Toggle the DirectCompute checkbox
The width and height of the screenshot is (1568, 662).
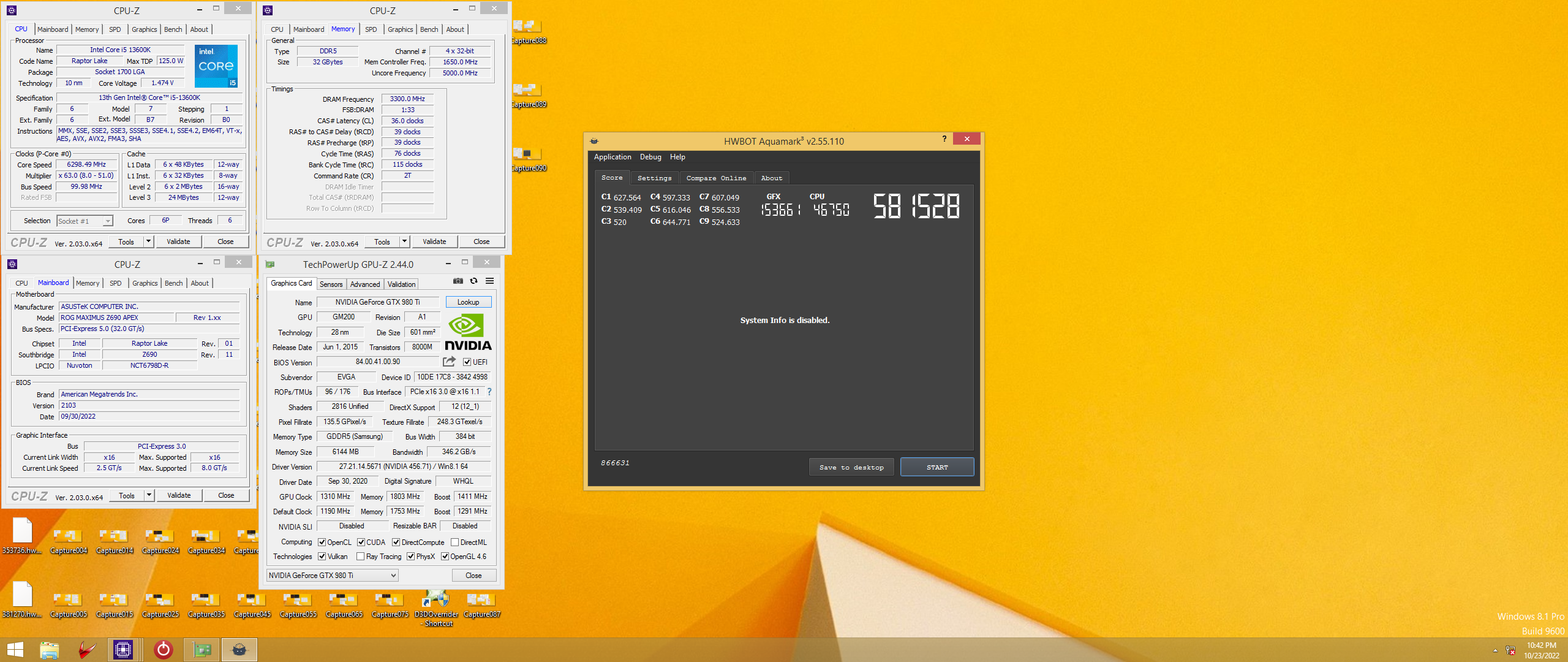click(396, 542)
